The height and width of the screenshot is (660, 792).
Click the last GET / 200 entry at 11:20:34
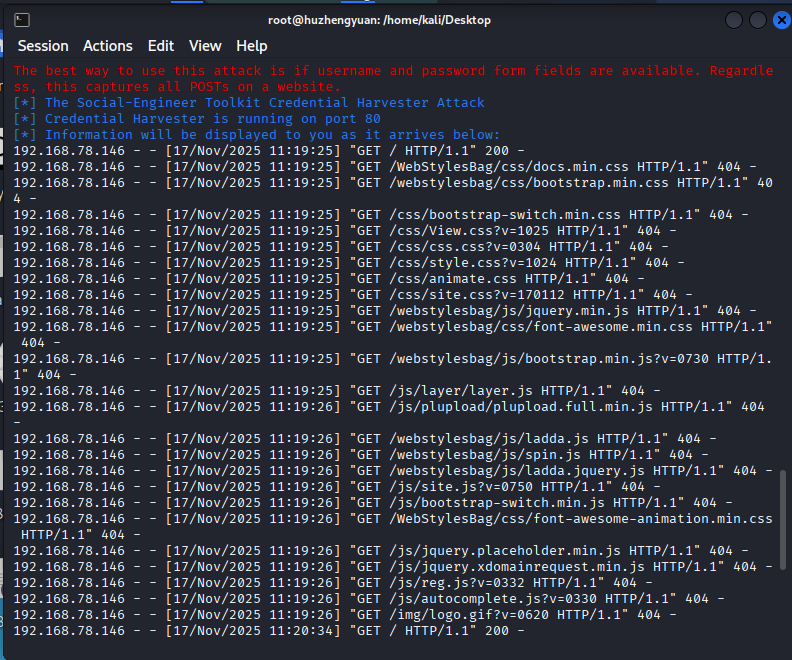269,631
